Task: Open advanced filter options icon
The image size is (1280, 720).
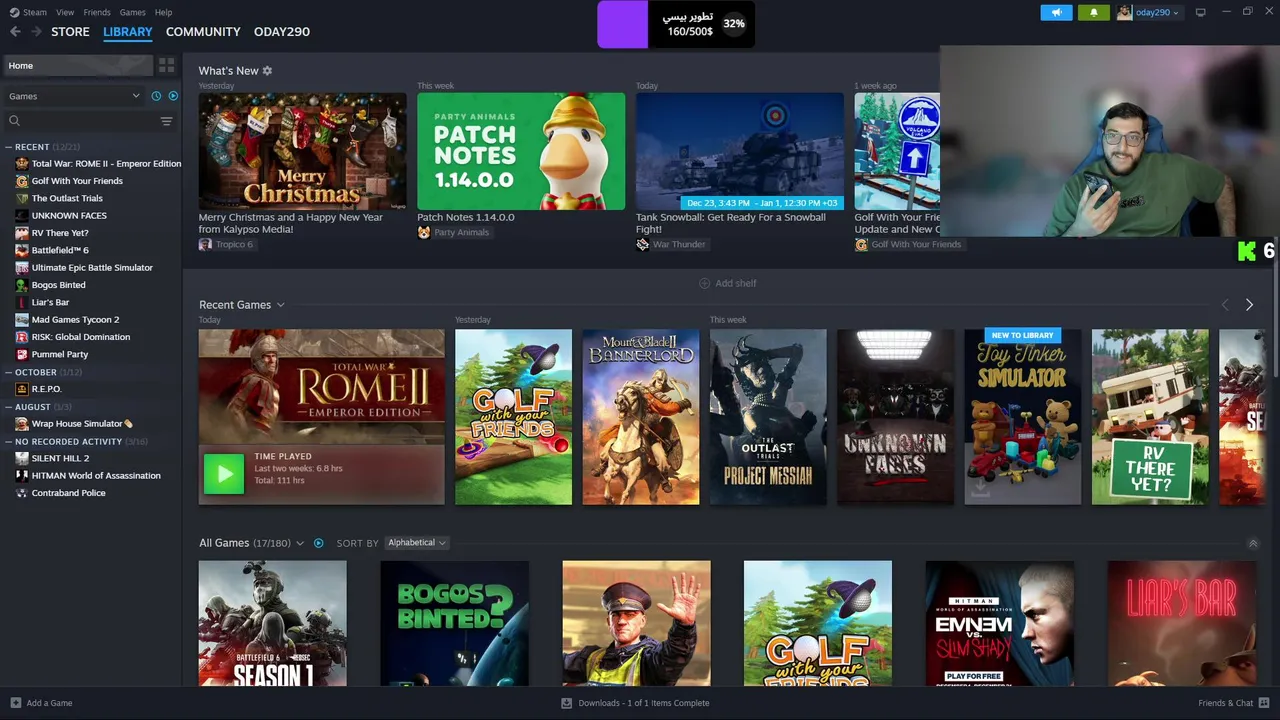Action: click(x=167, y=121)
